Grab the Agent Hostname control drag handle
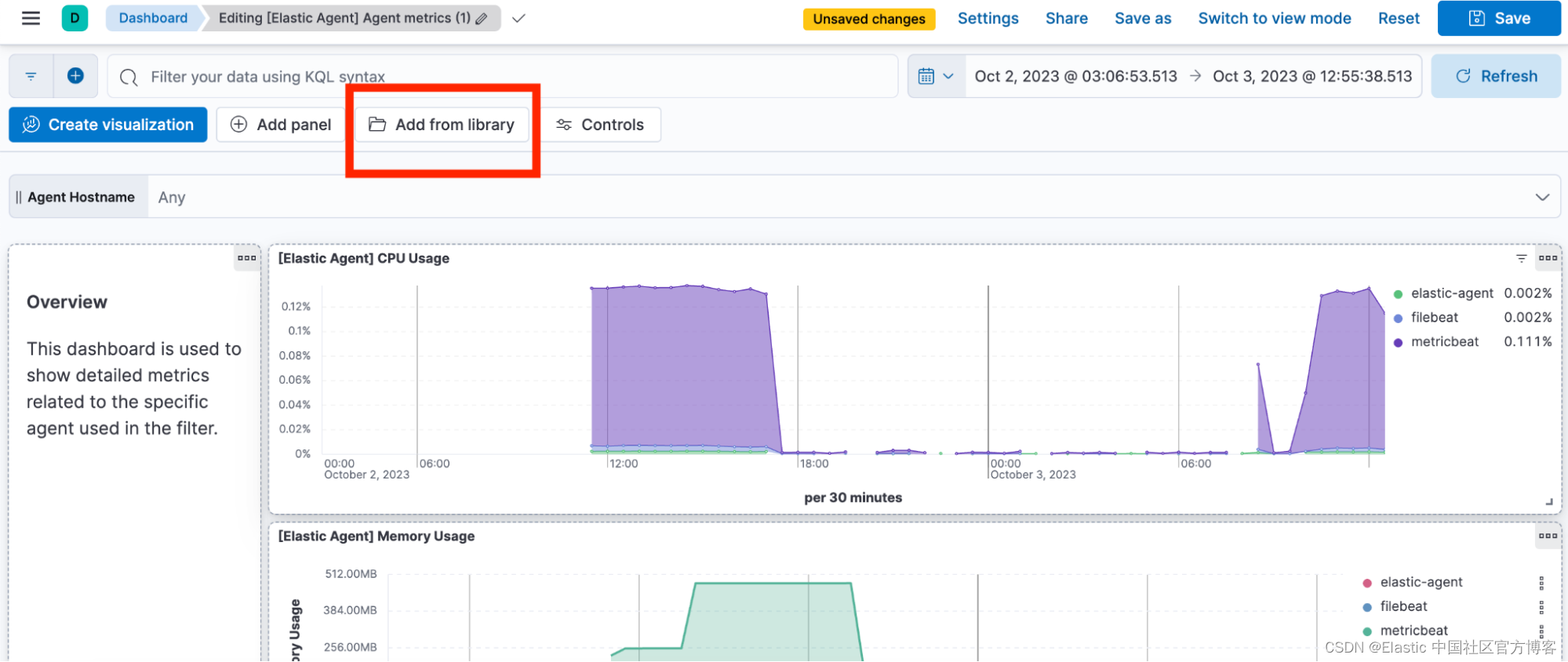This screenshot has height=662, width=1568. pyautogui.click(x=19, y=197)
